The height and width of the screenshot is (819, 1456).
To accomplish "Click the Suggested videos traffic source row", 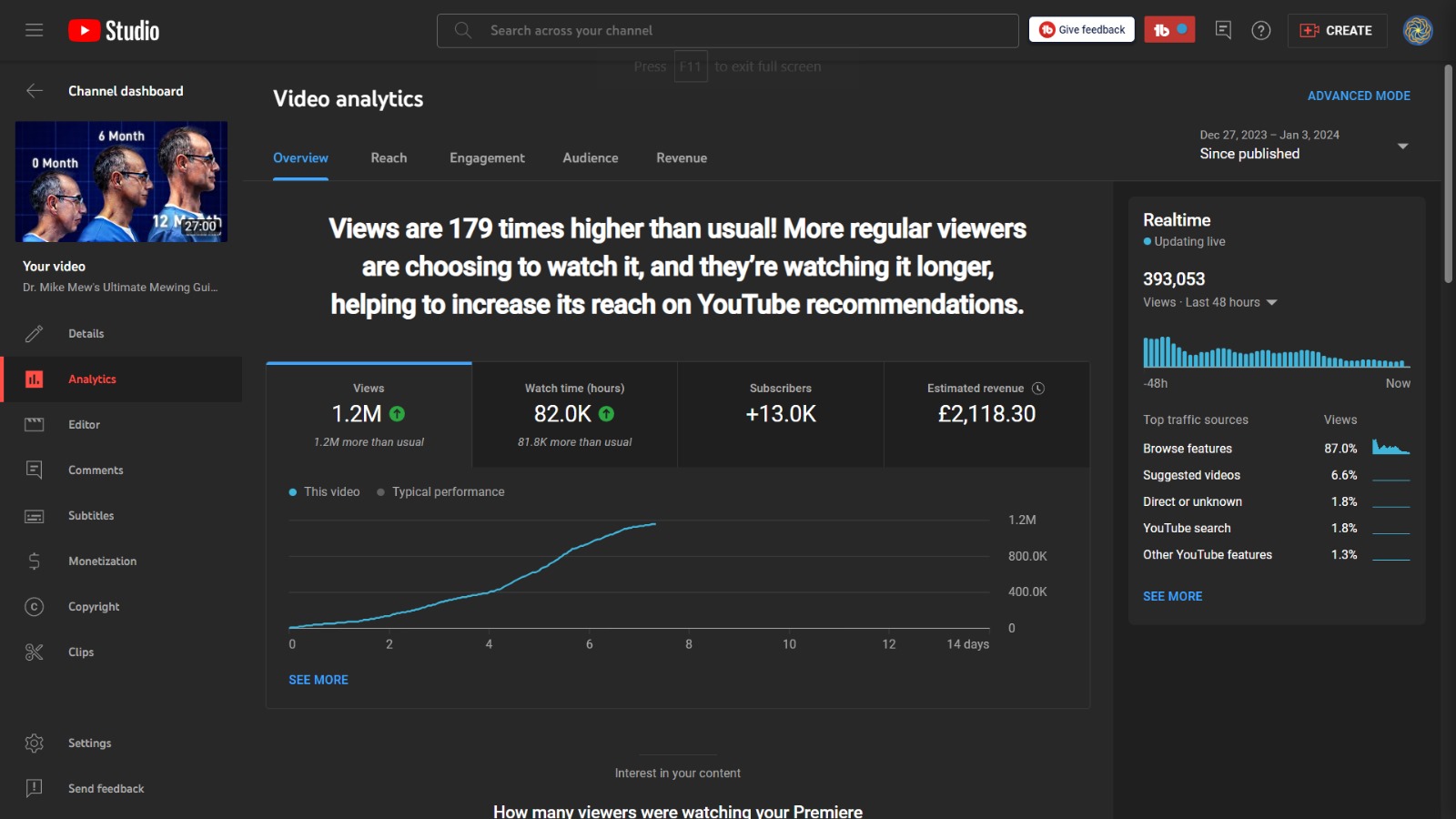I will [1277, 475].
